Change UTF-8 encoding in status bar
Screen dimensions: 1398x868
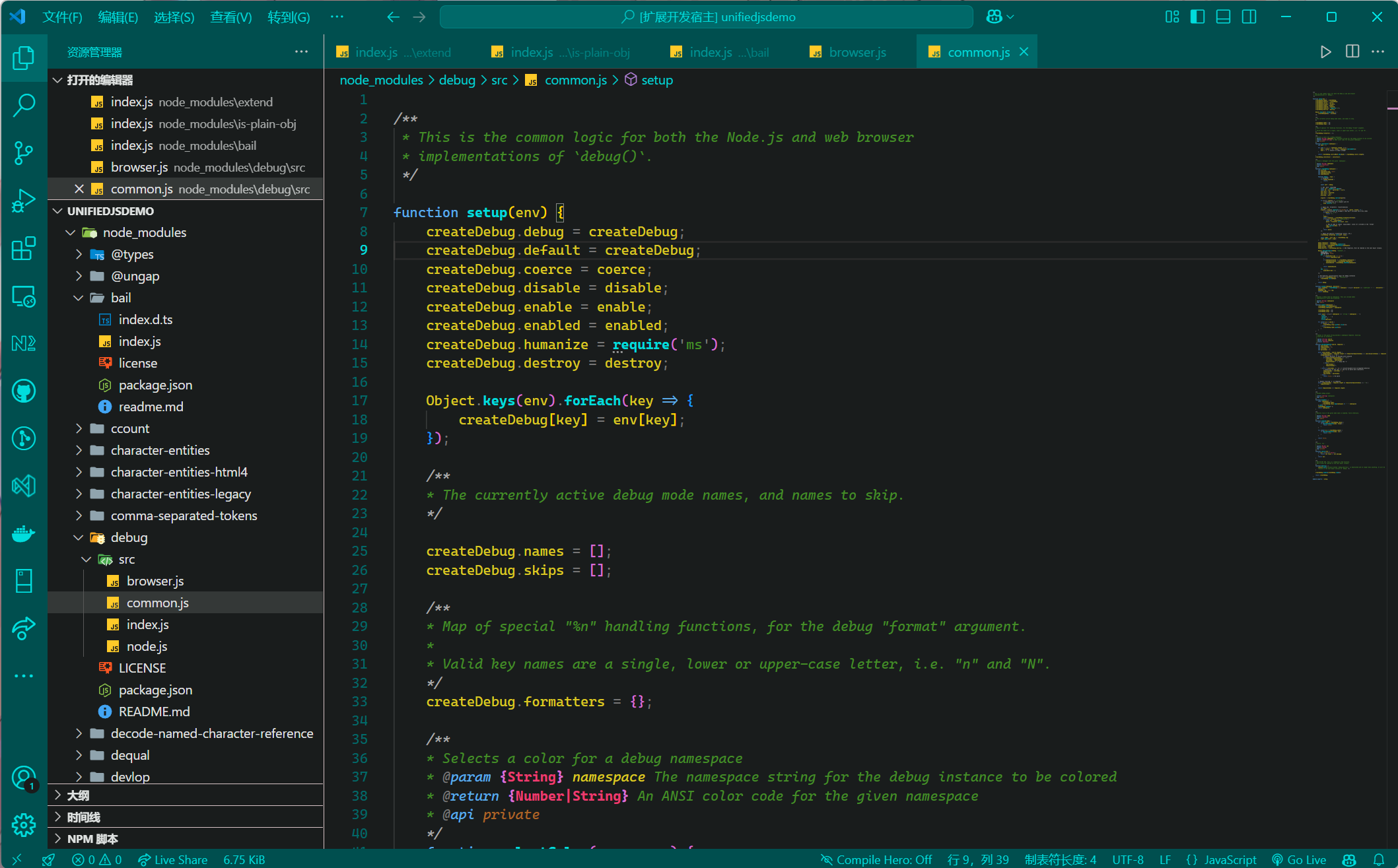click(x=1128, y=859)
